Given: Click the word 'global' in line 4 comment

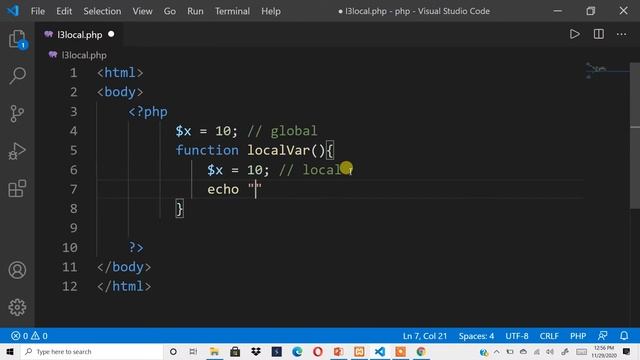Looking at the screenshot, I should pos(293,131).
